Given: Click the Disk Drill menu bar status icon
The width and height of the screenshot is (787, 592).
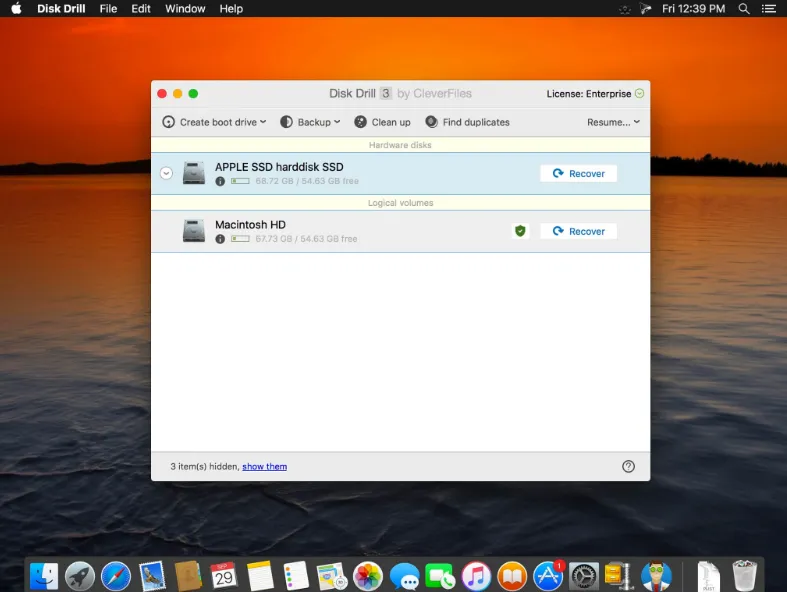Looking at the screenshot, I should click(645, 9).
